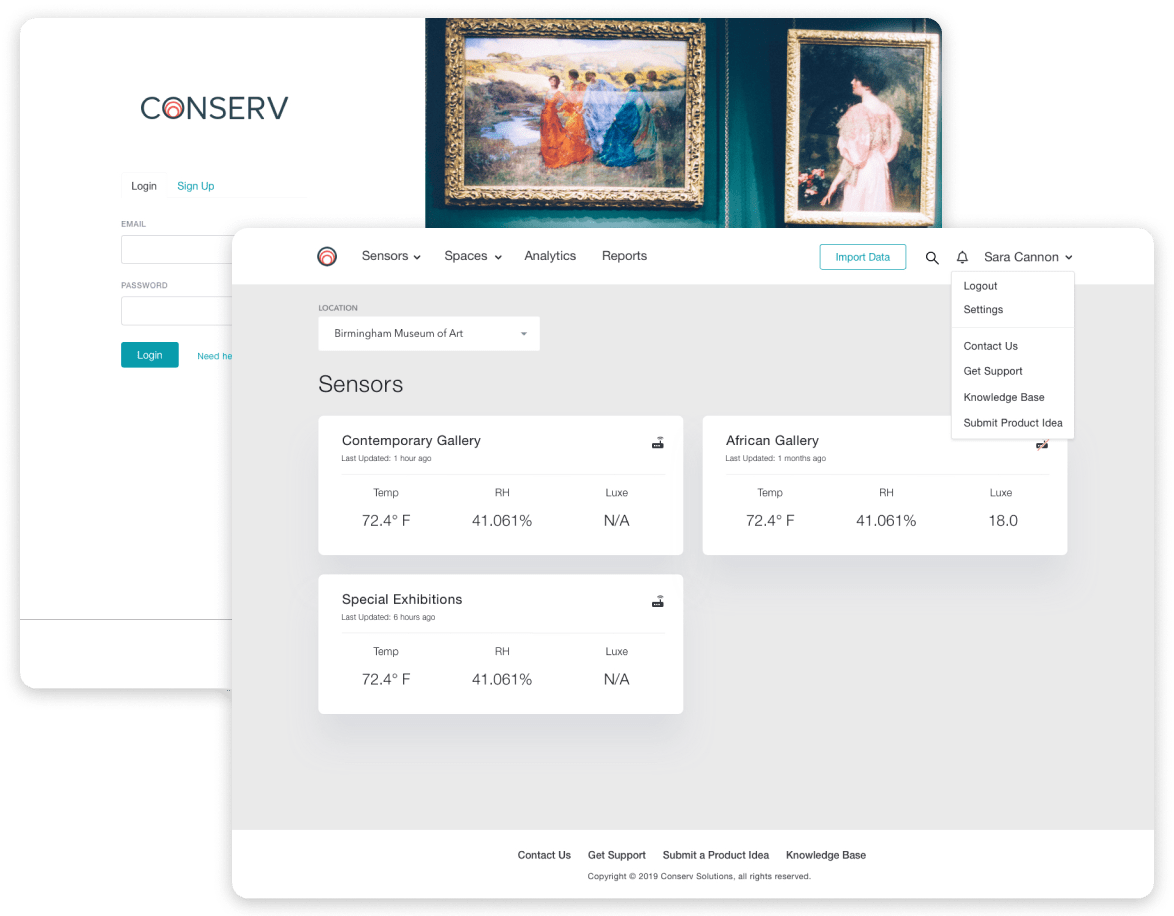
Task: Select Contact Us in the user menu
Action: [x=991, y=346]
